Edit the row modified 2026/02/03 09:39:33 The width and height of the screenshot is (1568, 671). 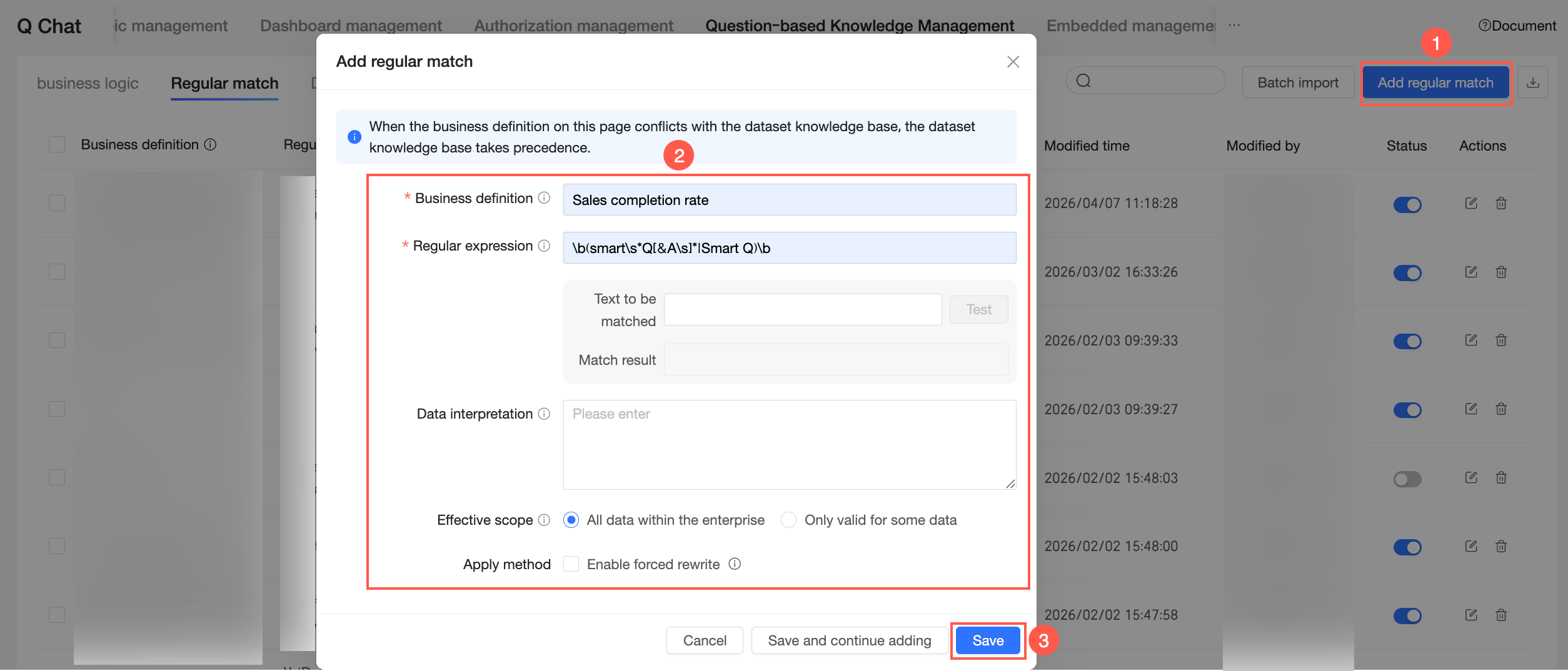(x=1471, y=340)
